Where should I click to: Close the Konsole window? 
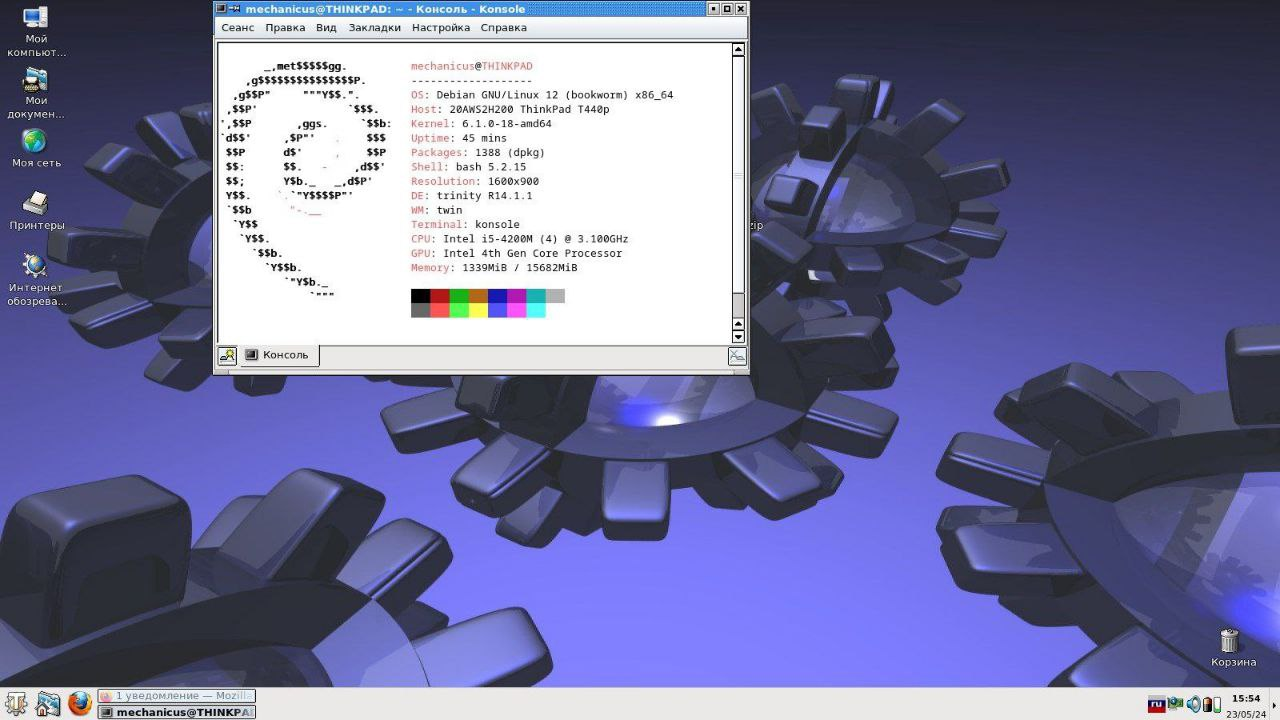tap(740, 8)
